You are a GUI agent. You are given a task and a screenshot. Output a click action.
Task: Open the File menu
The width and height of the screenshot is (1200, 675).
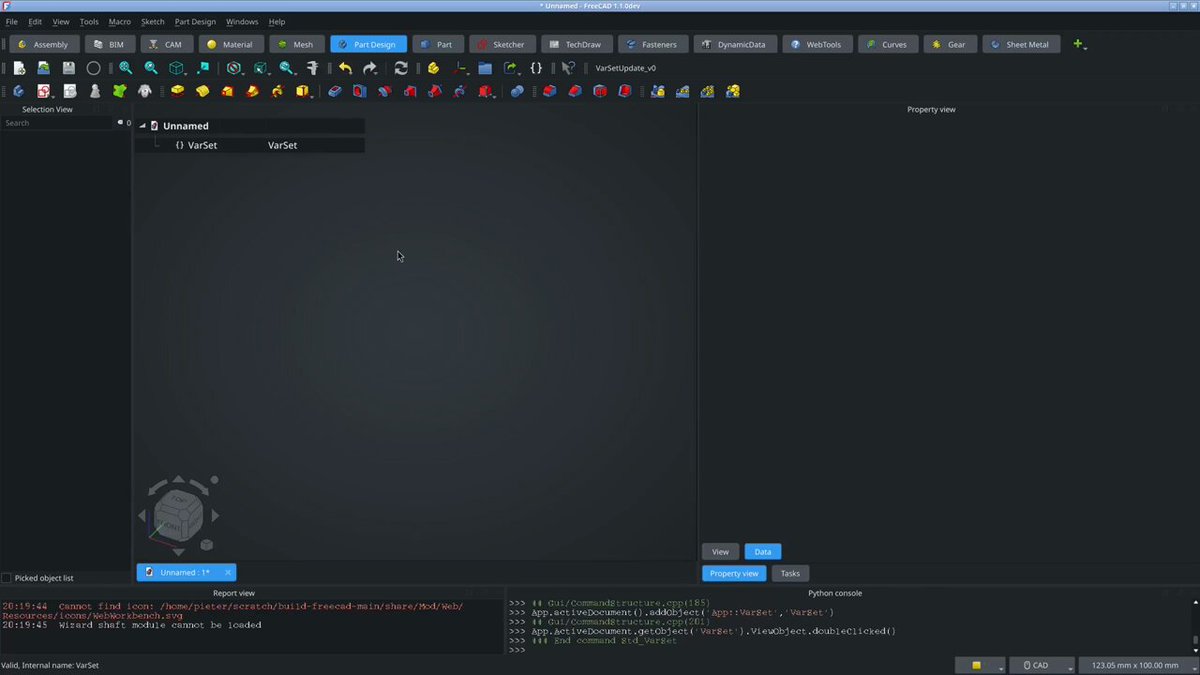pyautogui.click(x=12, y=21)
